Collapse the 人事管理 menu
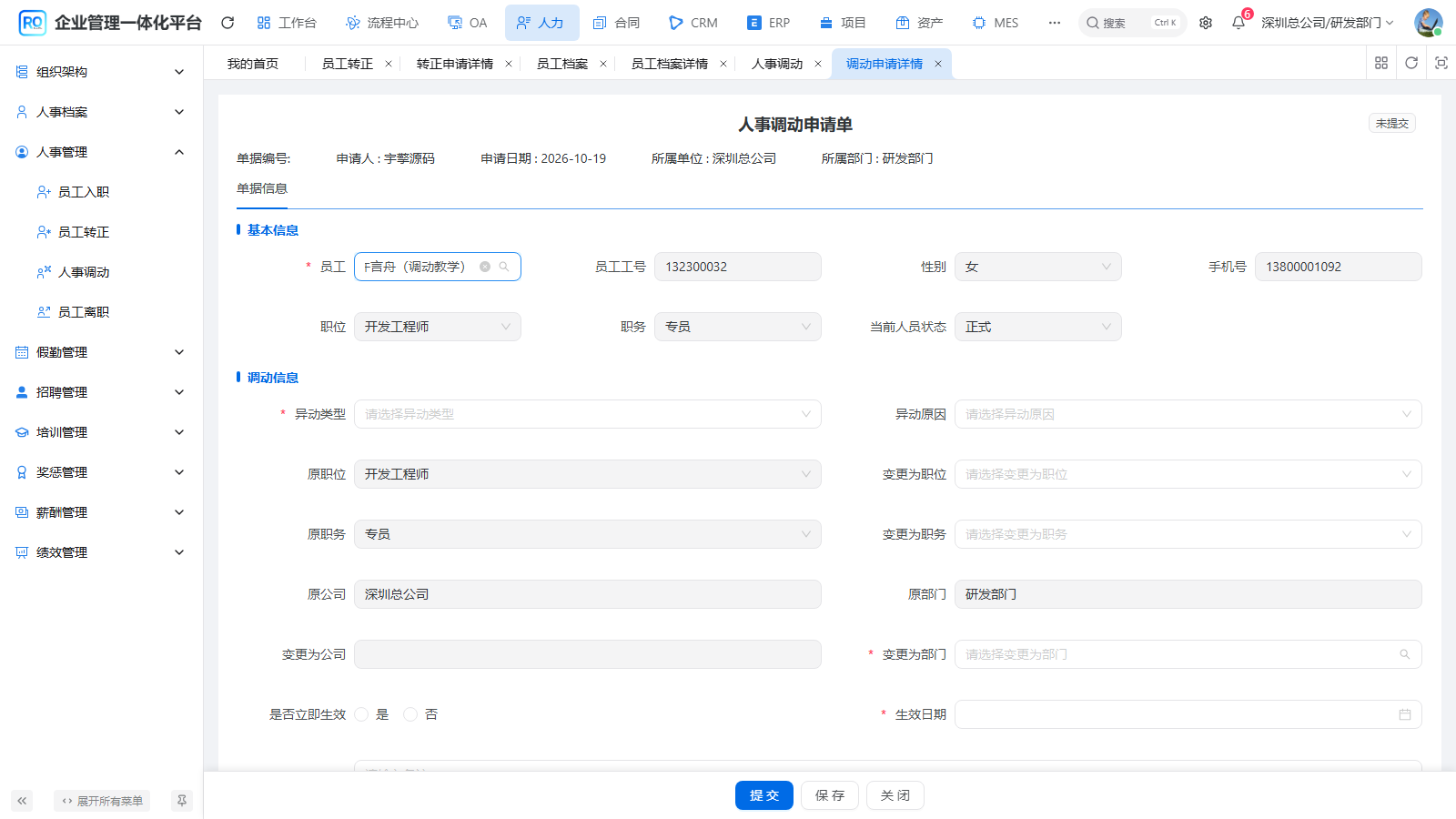 tap(101, 152)
